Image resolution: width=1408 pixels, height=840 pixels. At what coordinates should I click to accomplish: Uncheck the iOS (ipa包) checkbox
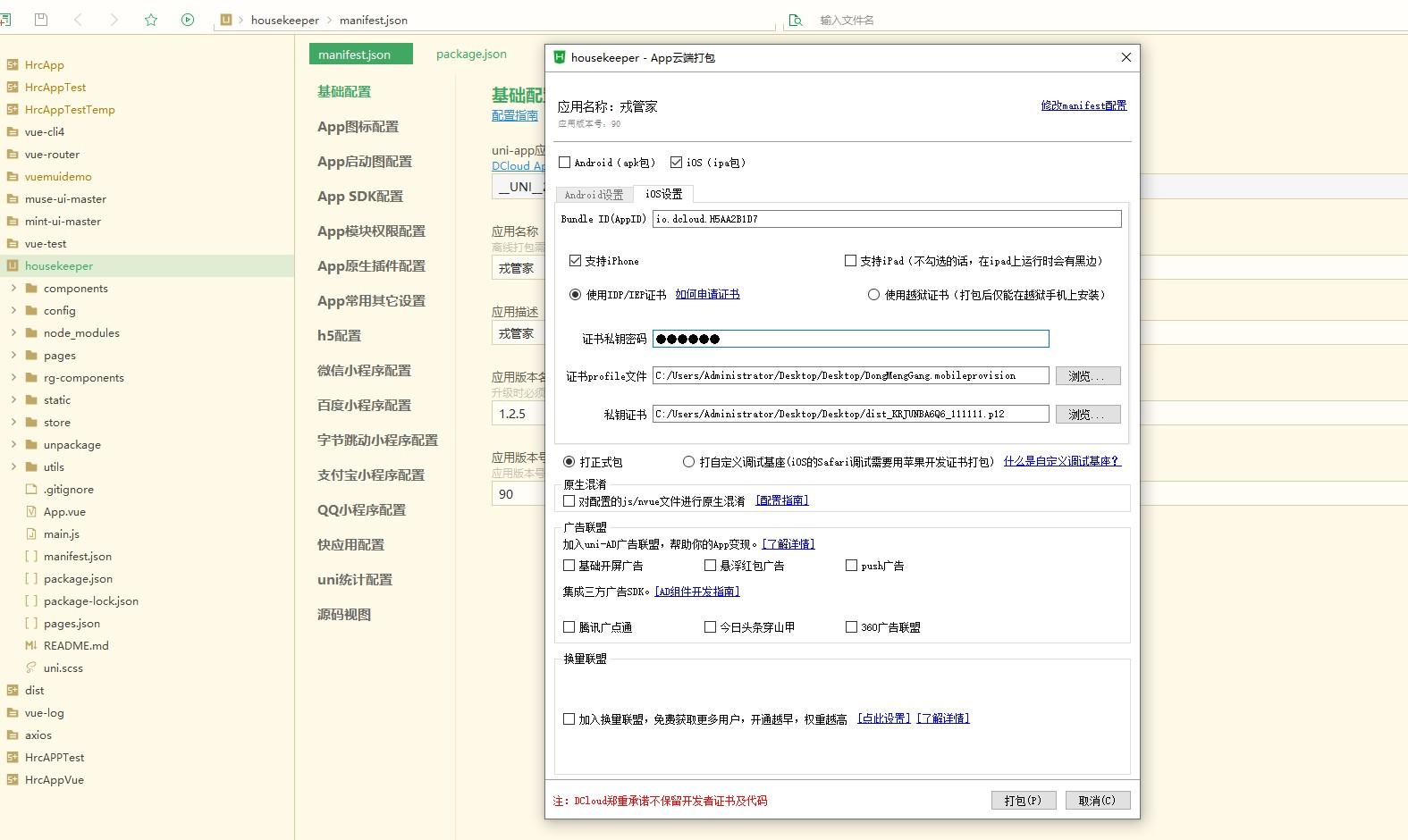676,162
